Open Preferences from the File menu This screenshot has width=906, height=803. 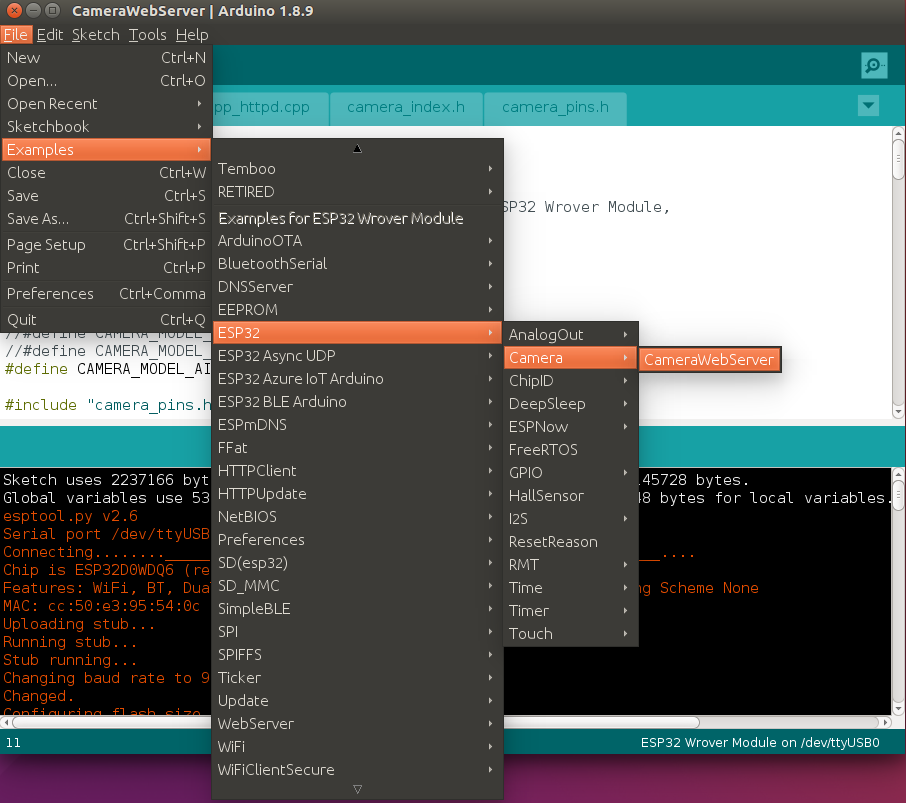coord(50,293)
